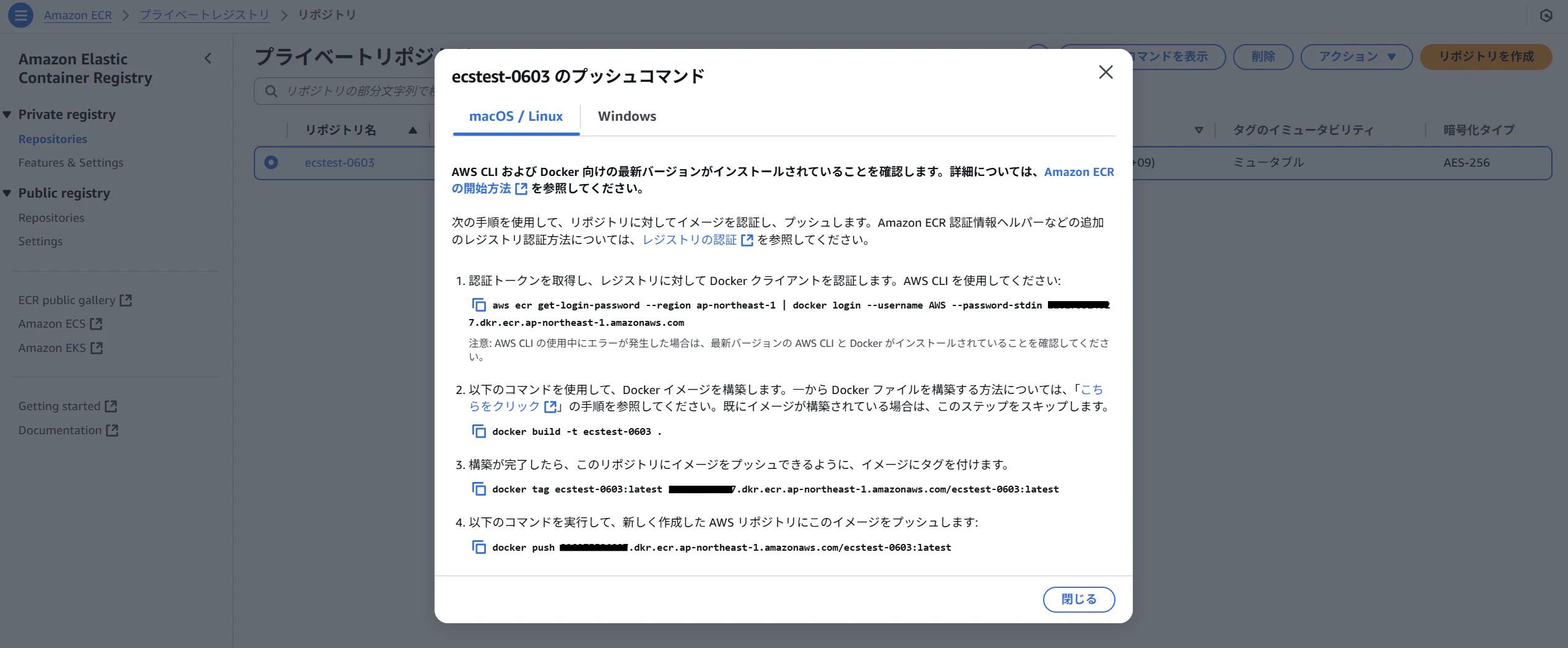Click the プライベートレジストリ breadcrumb link
Viewport: 1568px width, 648px height.
pyautogui.click(x=204, y=15)
